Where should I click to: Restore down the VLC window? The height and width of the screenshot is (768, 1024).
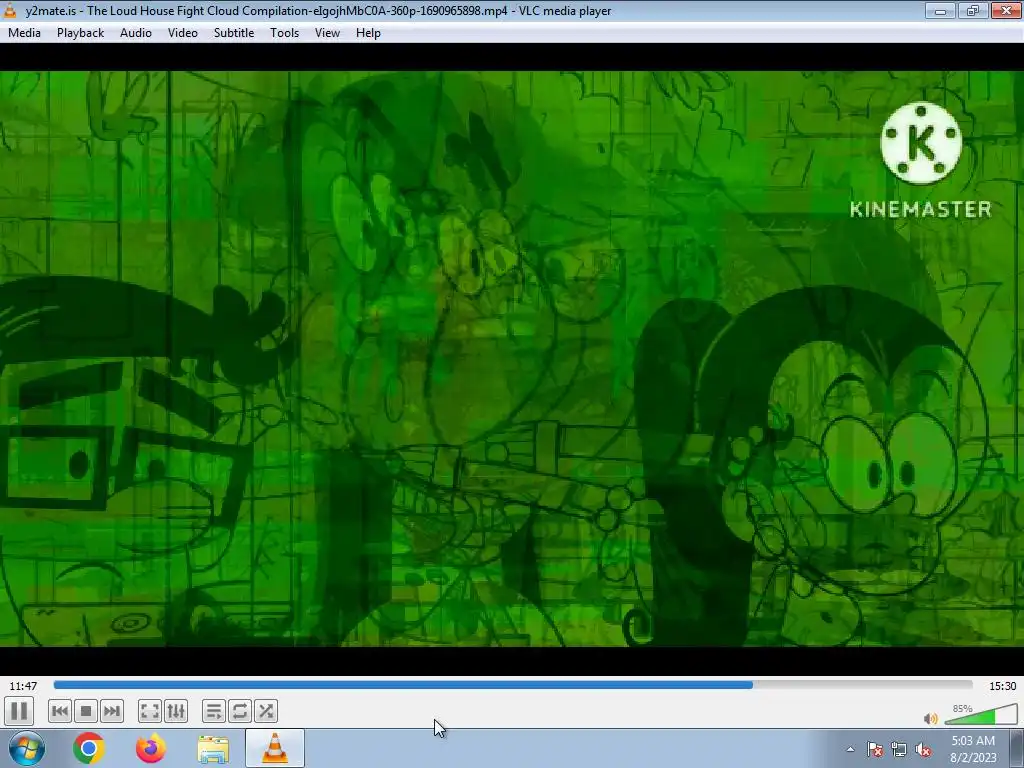point(973,10)
